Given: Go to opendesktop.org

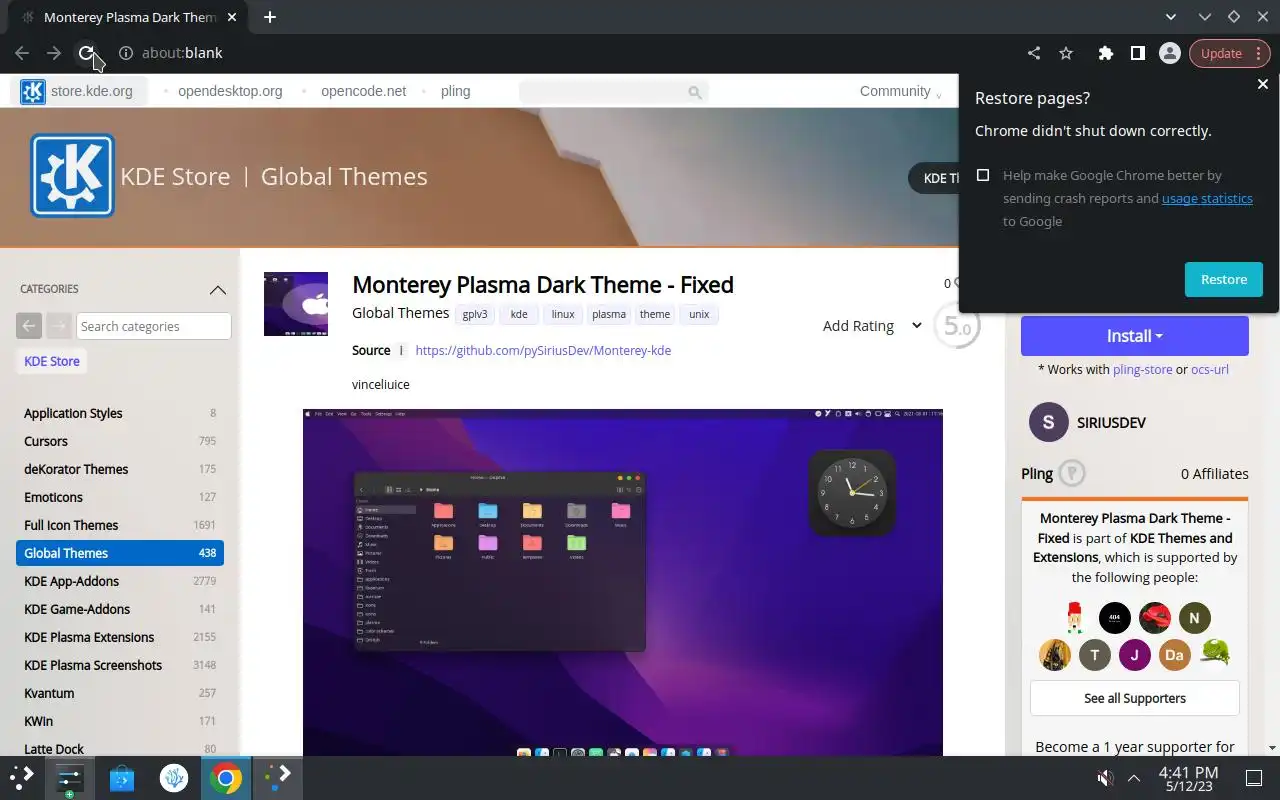Looking at the screenshot, I should pyautogui.click(x=230, y=91).
